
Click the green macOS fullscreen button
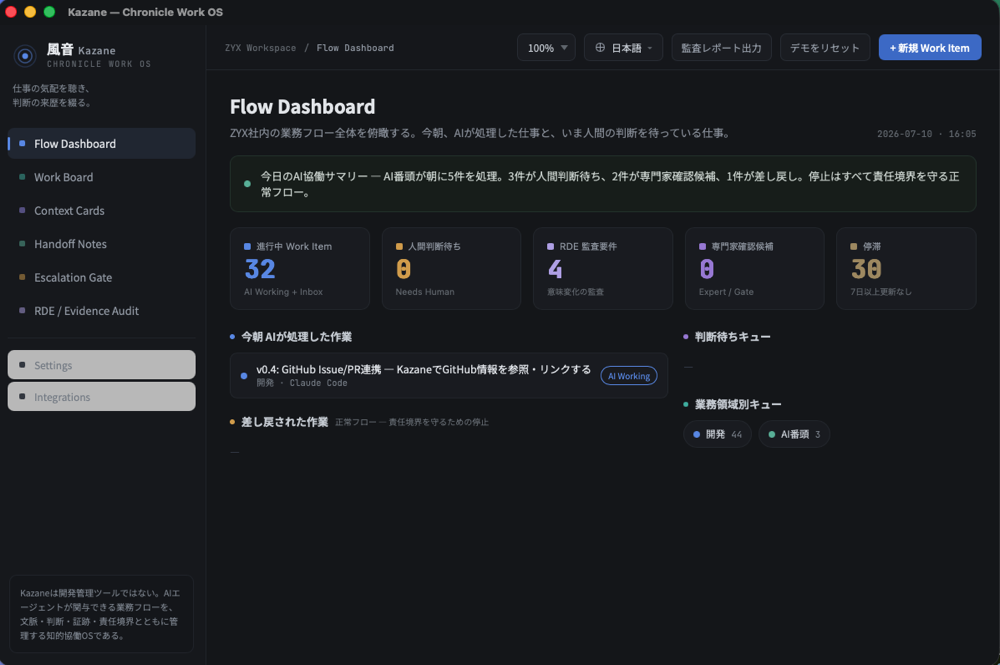click(49, 12)
